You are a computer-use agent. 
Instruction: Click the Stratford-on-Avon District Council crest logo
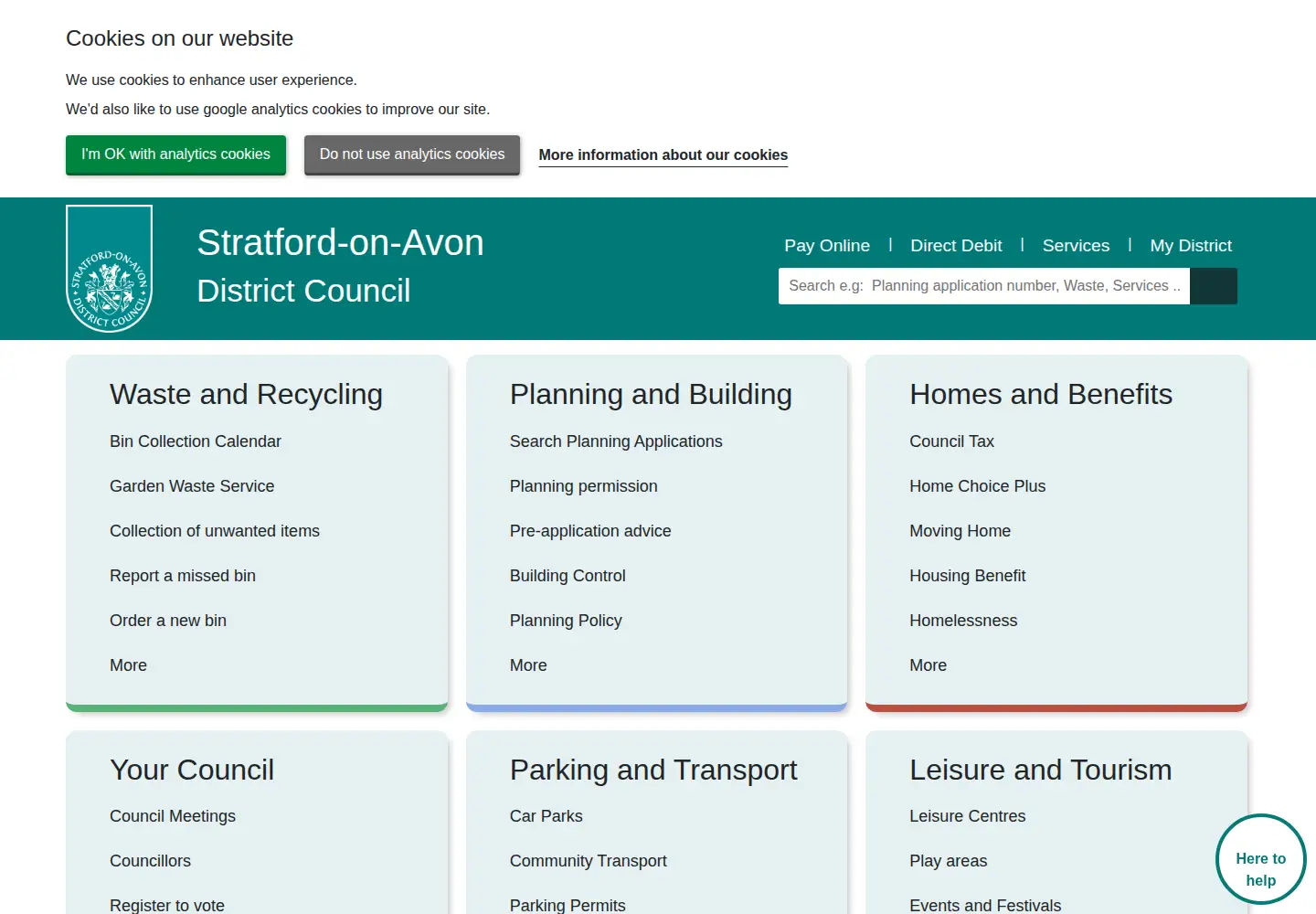(x=109, y=269)
